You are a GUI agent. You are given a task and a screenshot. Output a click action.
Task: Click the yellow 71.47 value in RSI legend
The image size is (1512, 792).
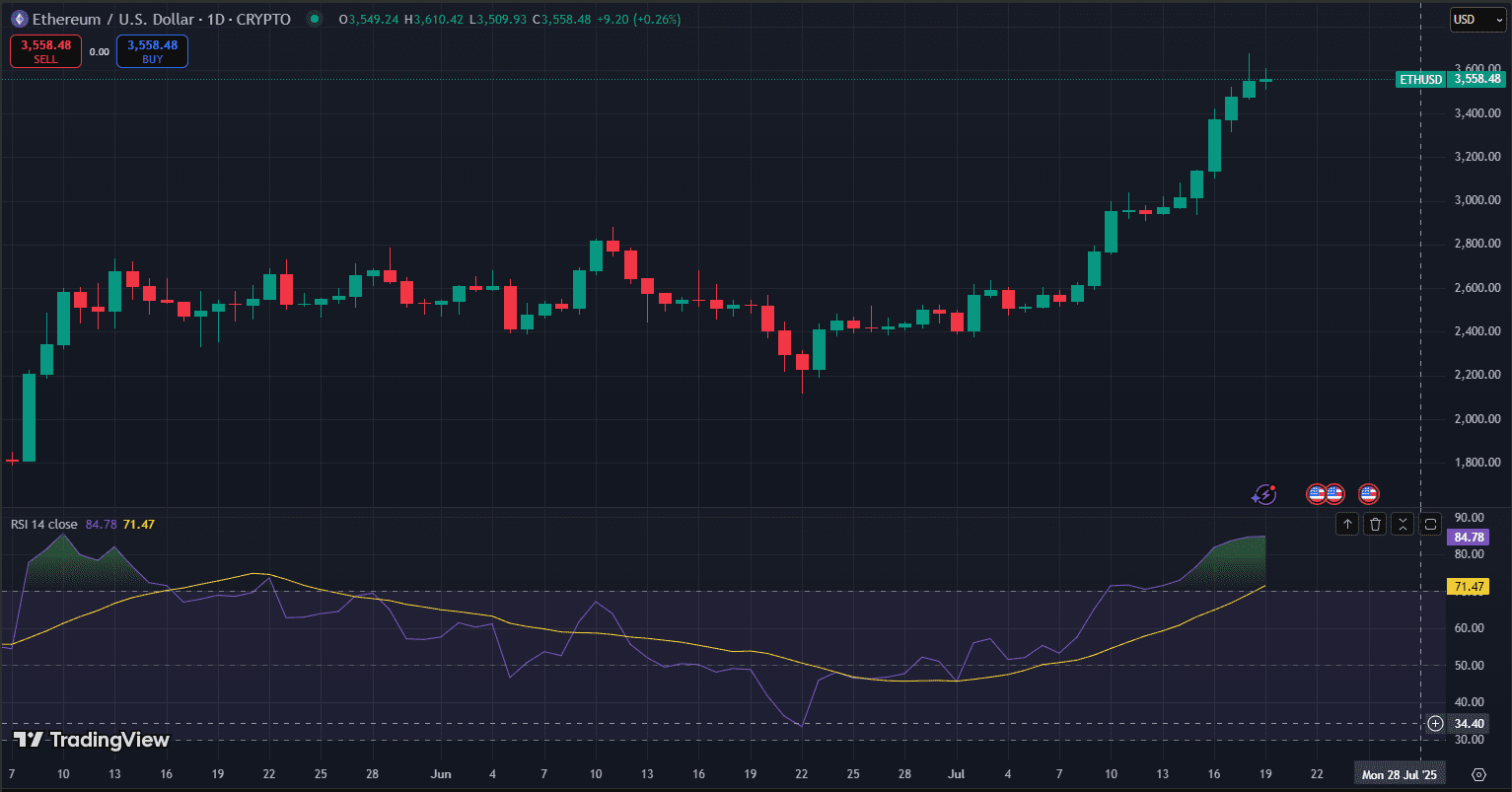pos(139,524)
